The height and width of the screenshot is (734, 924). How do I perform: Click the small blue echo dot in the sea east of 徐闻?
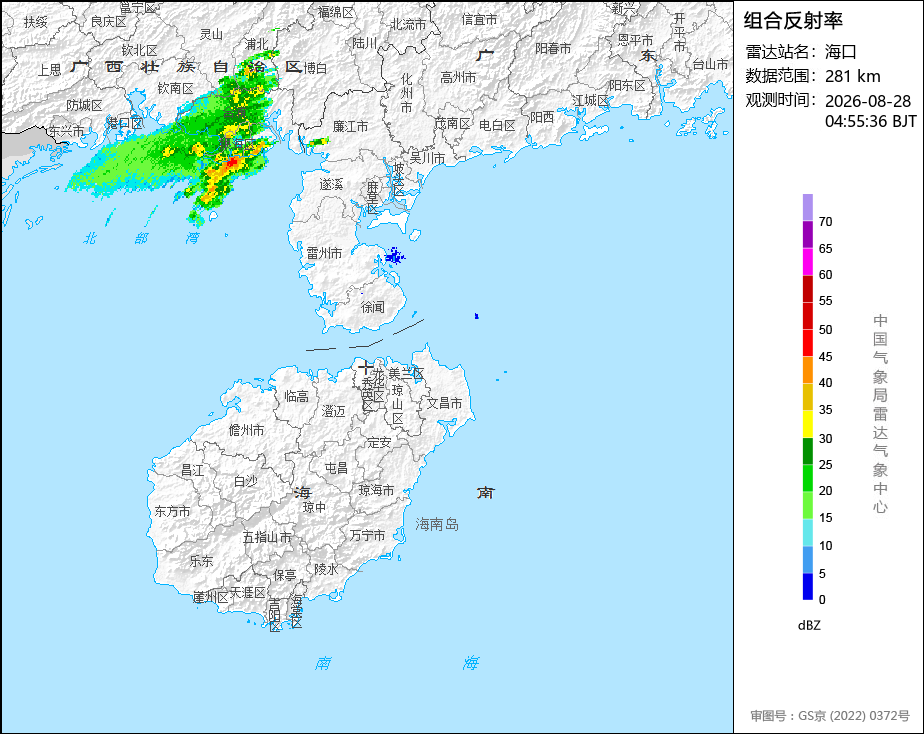pyautogui.click(x=476, y=316)
